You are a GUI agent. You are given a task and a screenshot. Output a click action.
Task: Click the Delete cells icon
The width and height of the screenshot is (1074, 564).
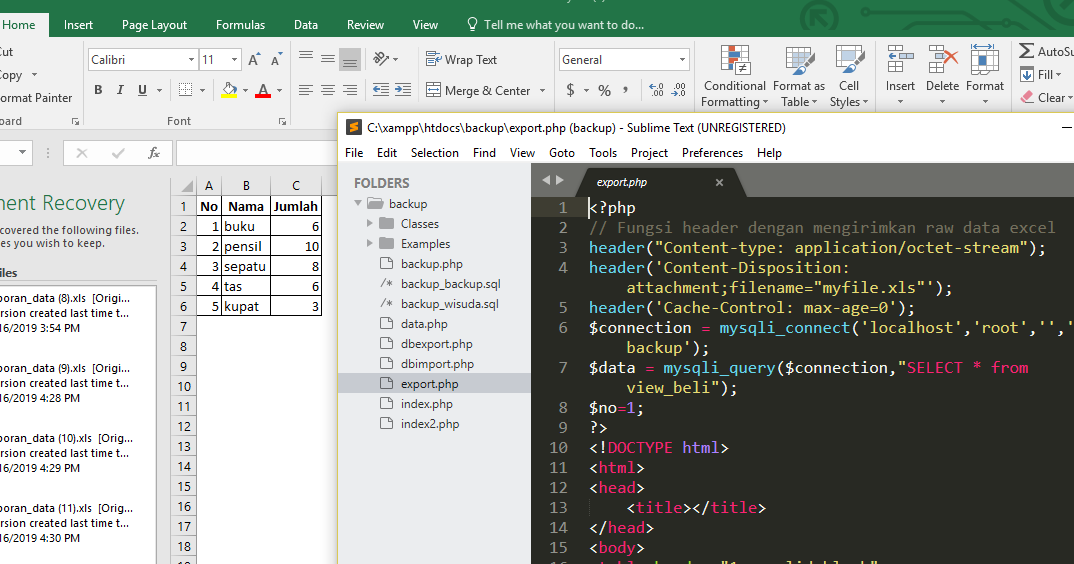click(942, 60)
